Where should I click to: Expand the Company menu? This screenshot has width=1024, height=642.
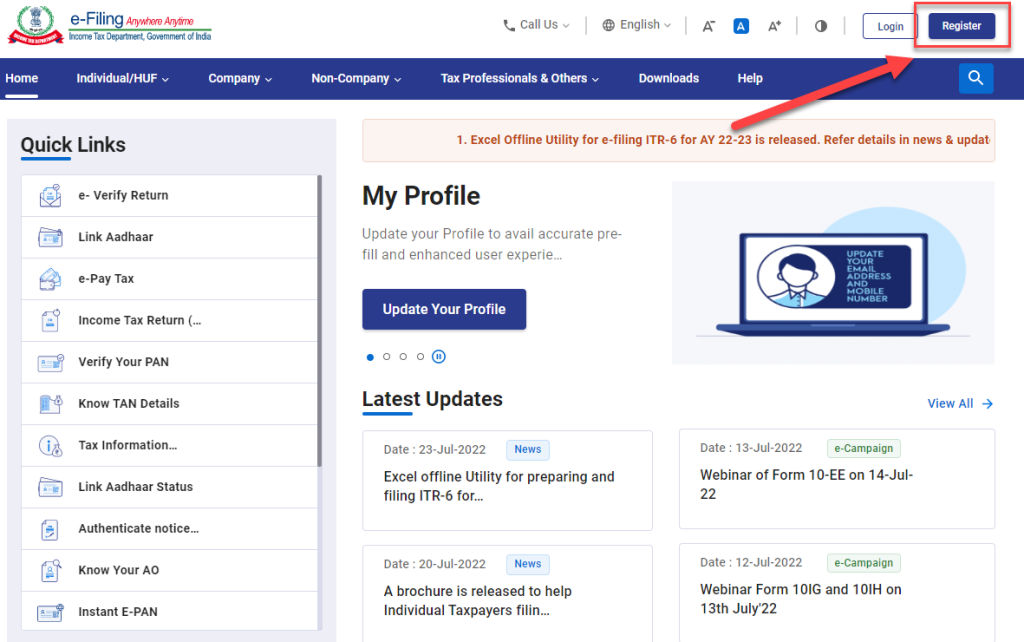(x=240, y=78)
